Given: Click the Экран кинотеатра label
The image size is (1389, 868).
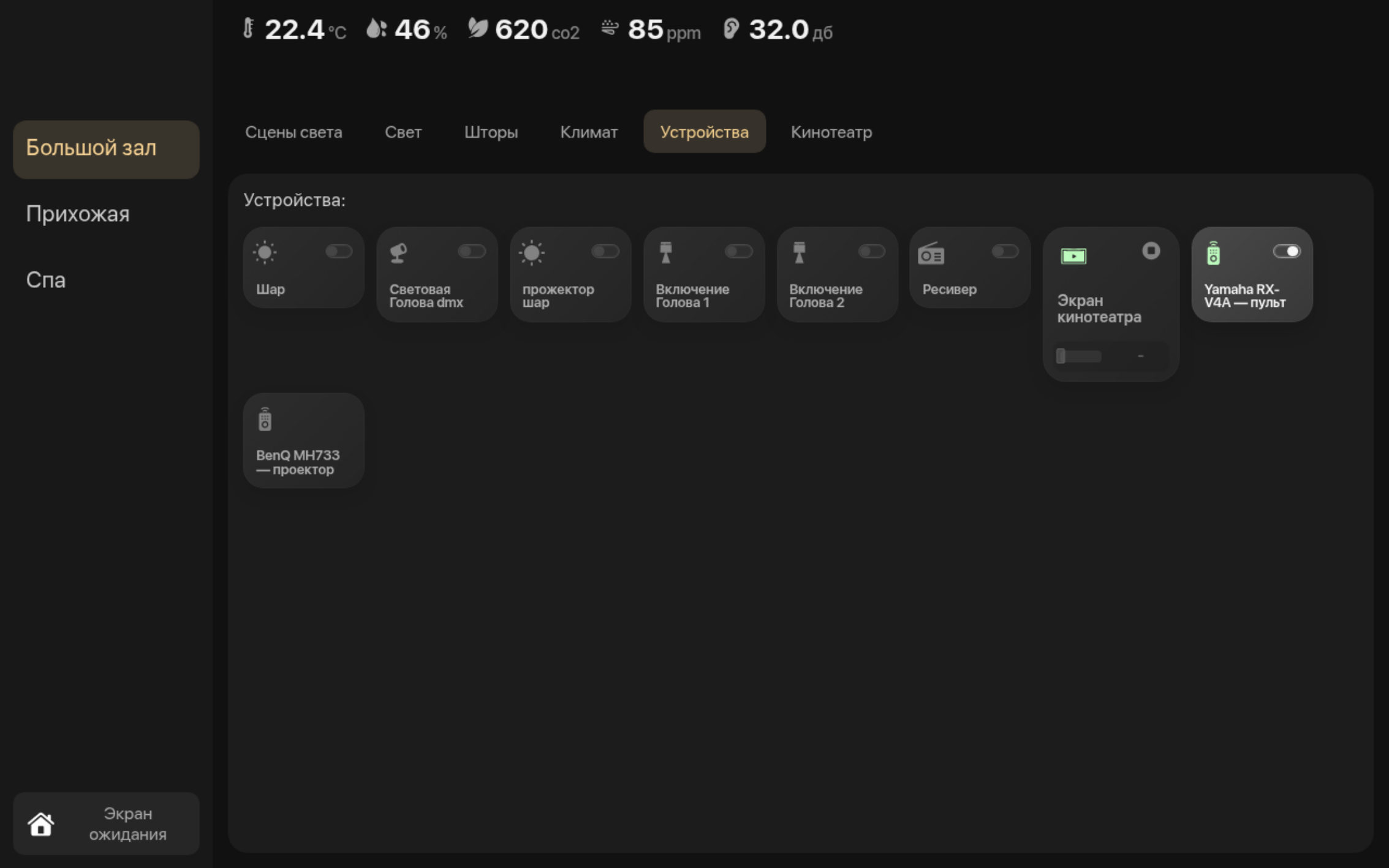Looking at the screenshot, I should (1099, 309).
